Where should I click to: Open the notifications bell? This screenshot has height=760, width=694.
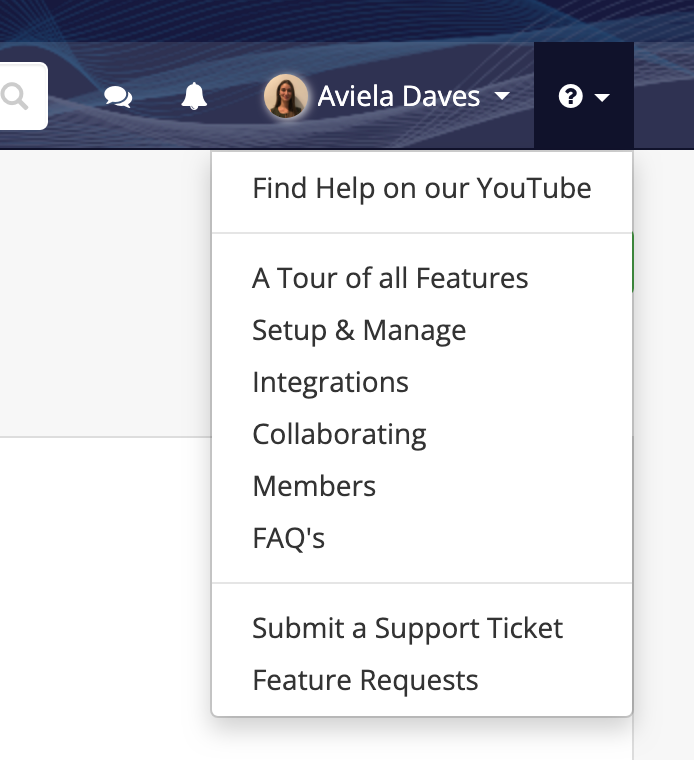[x=194, y=96]
